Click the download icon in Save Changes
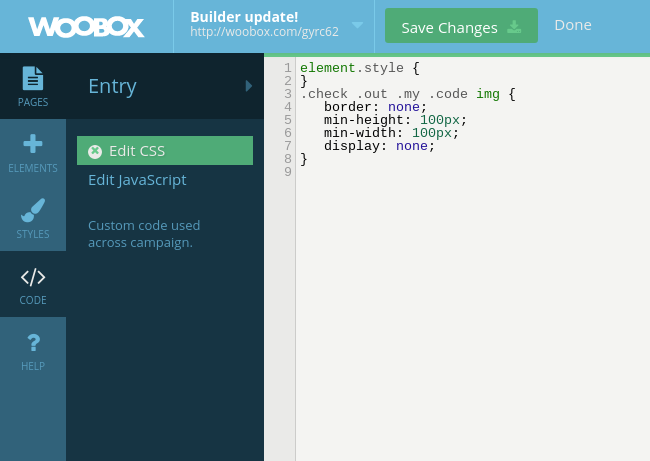650x461 pixels. pyautogui.click(x=514, y=27)
